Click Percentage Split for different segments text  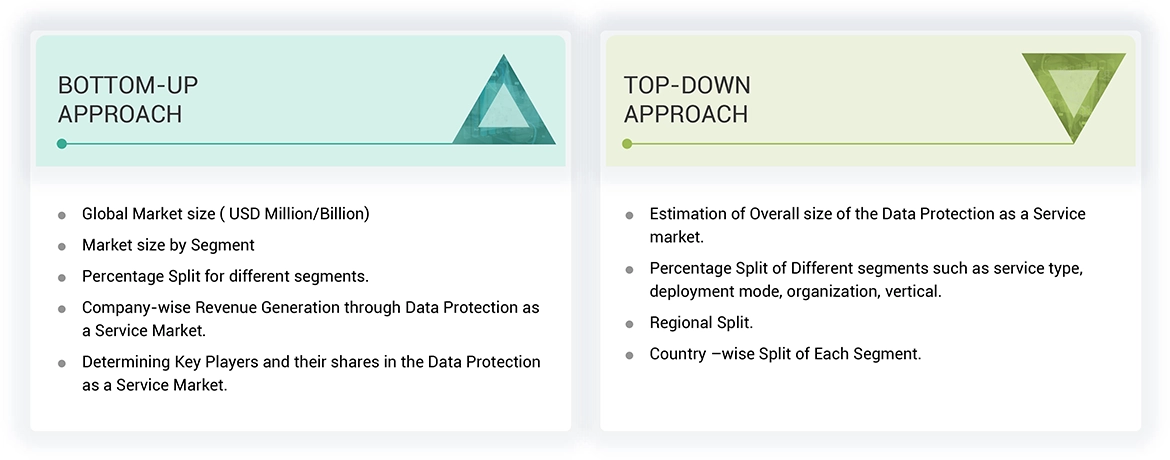[x=226, y=276]
